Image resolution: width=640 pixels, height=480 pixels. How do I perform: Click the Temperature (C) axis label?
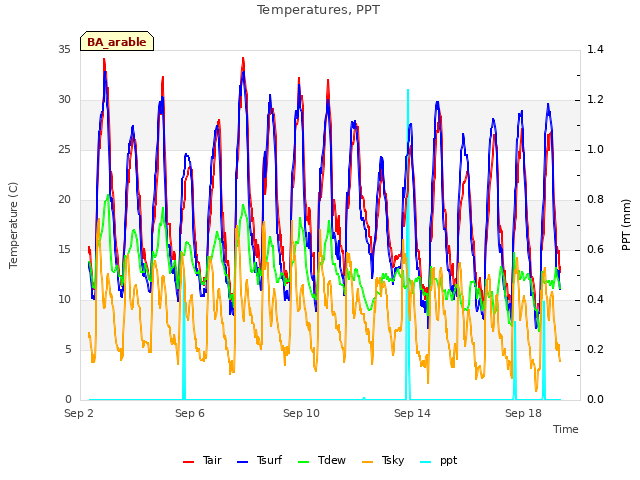coord(13,225)
